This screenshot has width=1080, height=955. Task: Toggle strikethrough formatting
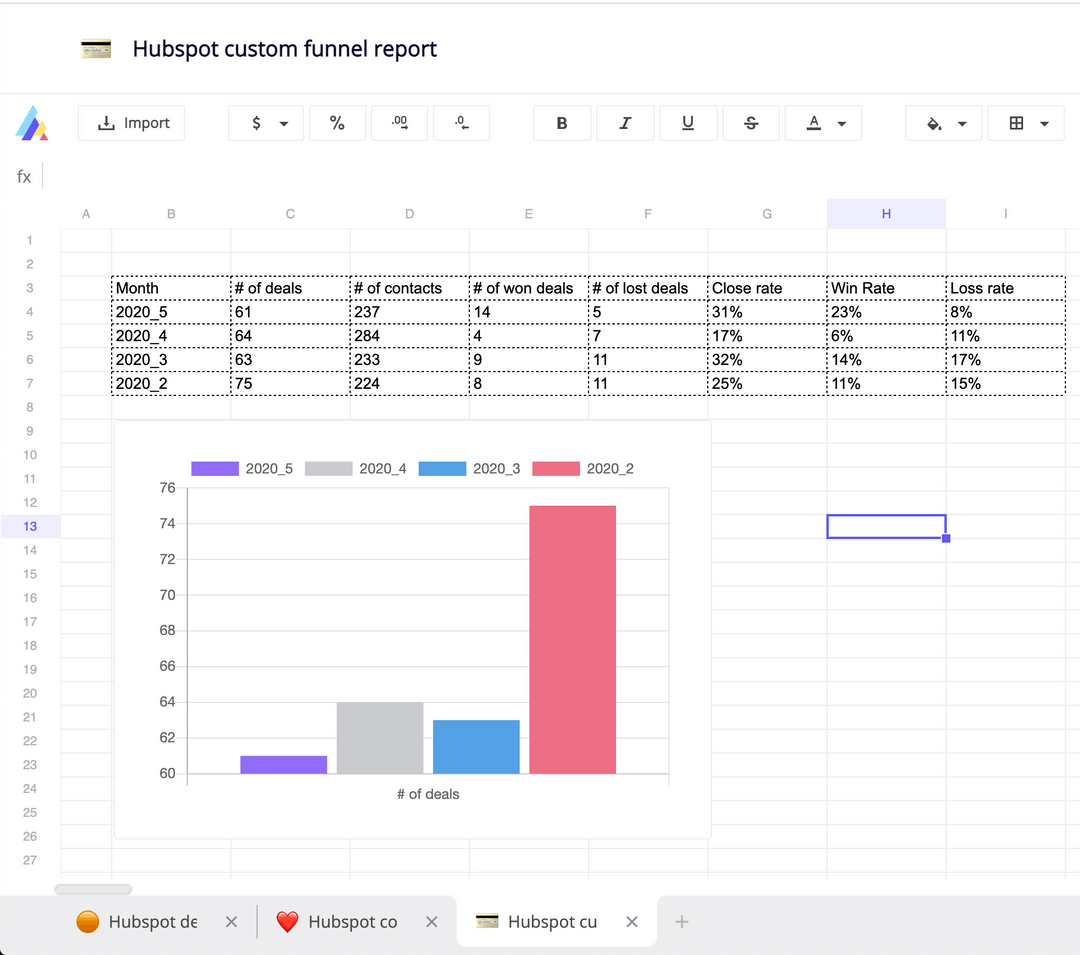[x=751, y=122]
